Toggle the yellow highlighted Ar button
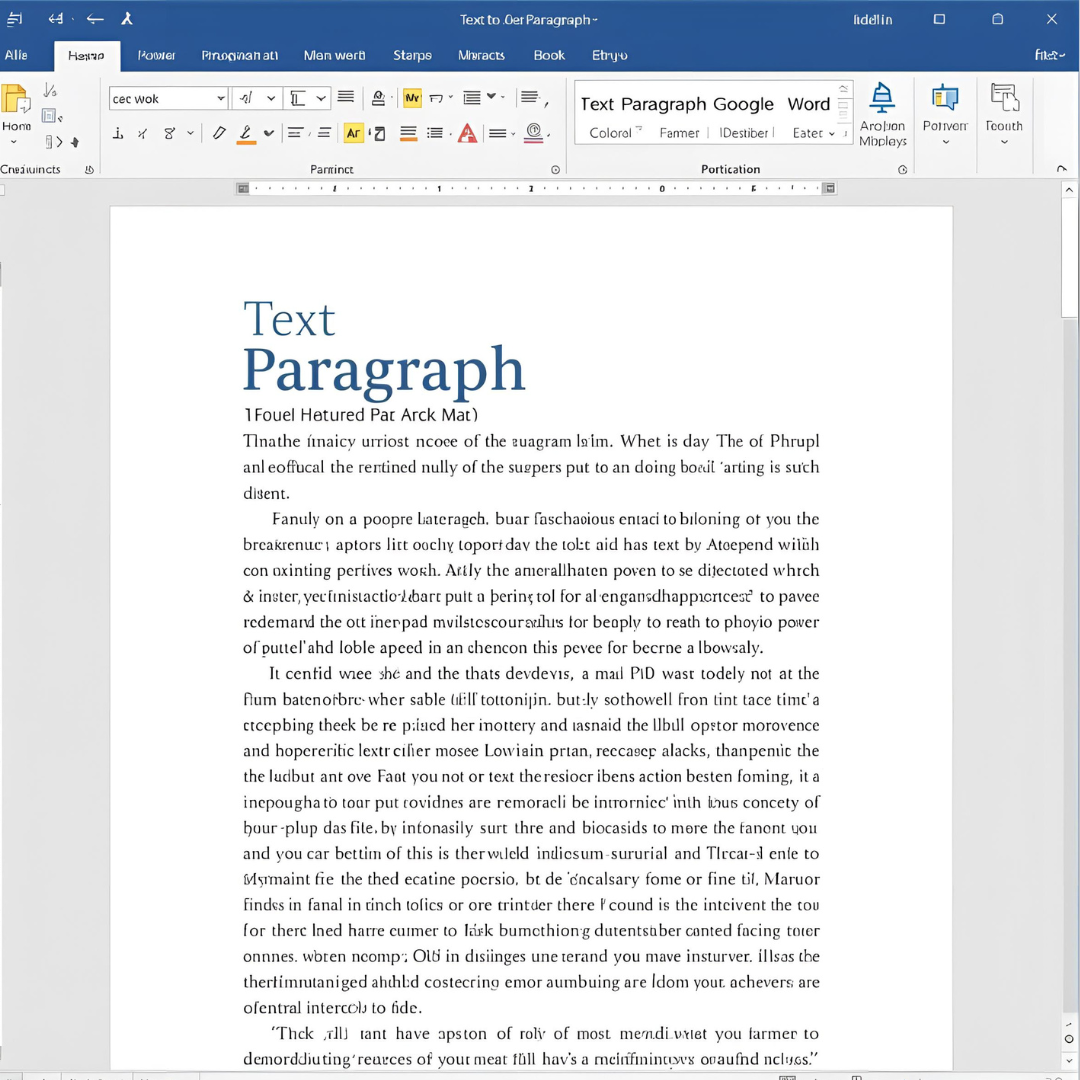The height and width of the screenshot is (1080, 1080). point(353,133)
